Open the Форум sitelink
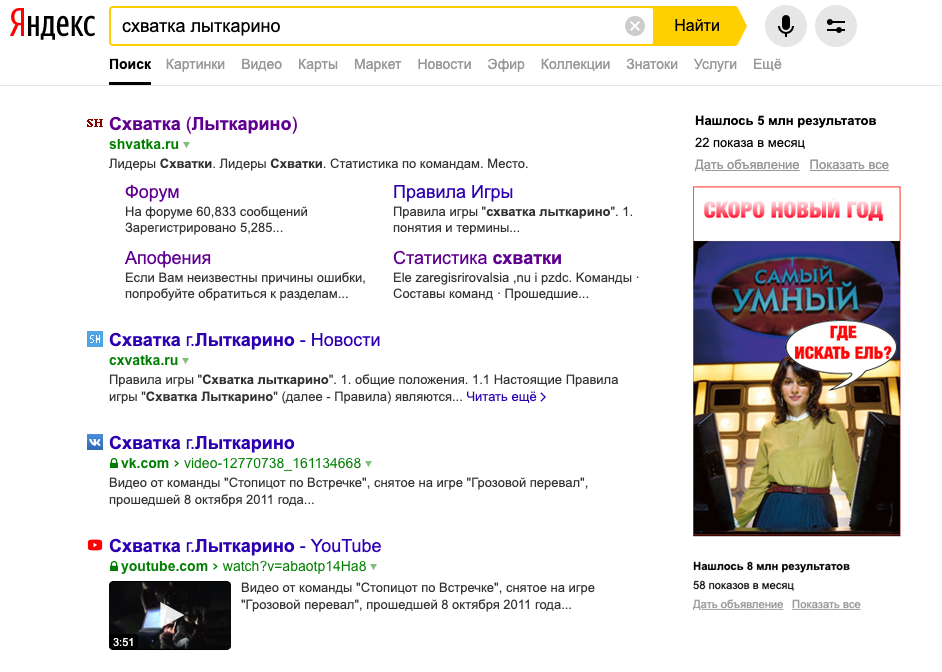 pos(152,192)
